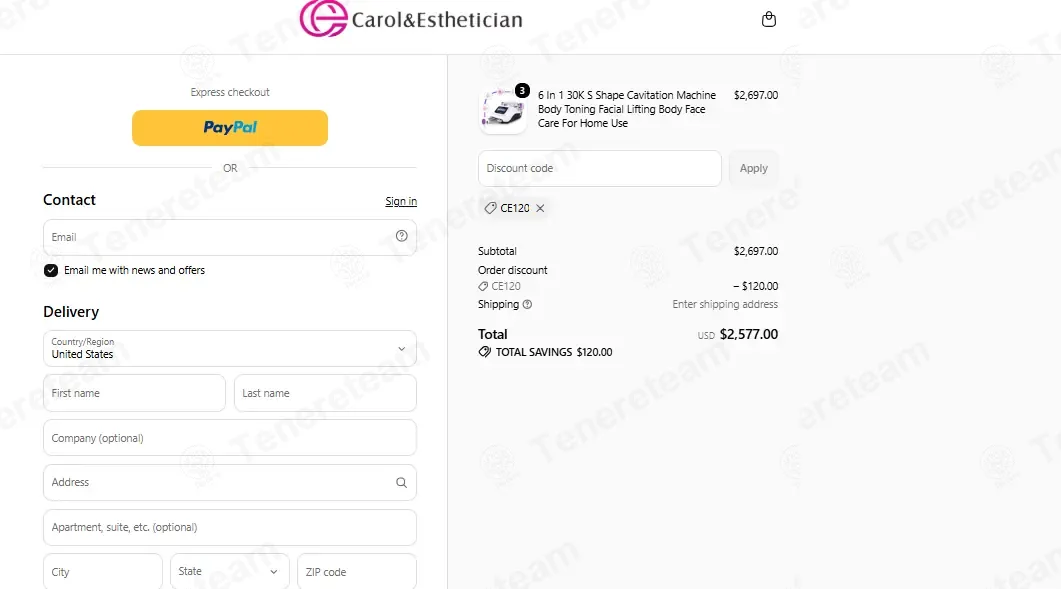Screen dimensions: 1061x589
Task: Apply the discount code
Action: (753, 169)
